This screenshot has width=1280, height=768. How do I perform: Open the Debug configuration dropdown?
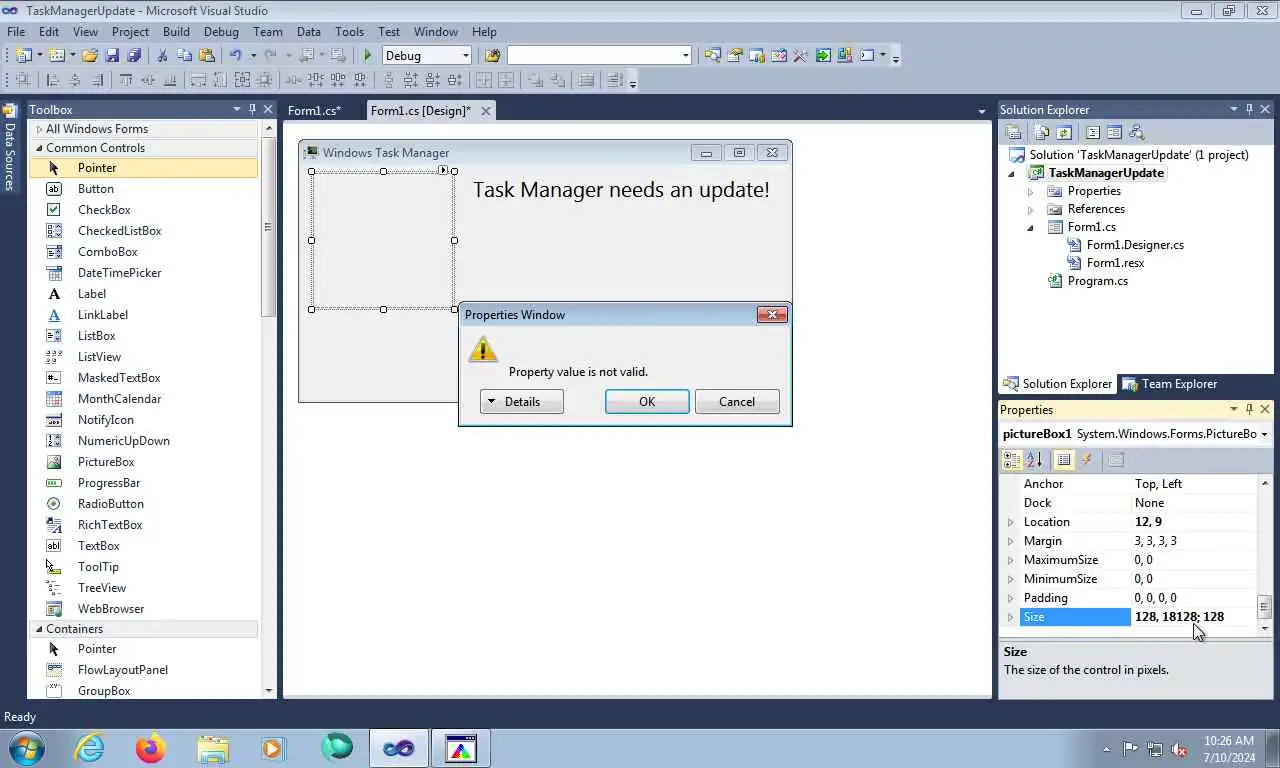(x=465, y=56)
